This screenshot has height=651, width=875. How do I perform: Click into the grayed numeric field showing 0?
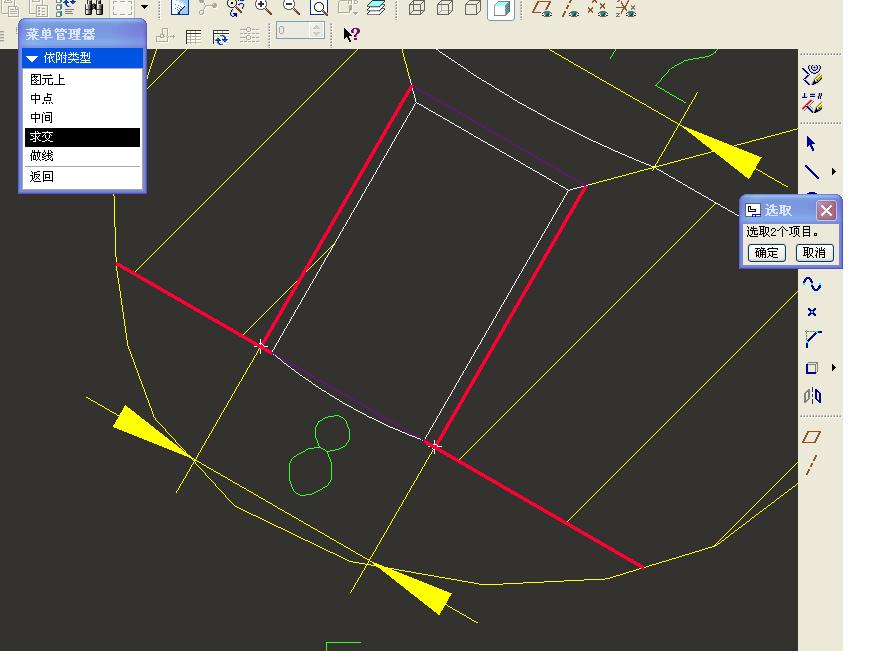coord(293,31)
